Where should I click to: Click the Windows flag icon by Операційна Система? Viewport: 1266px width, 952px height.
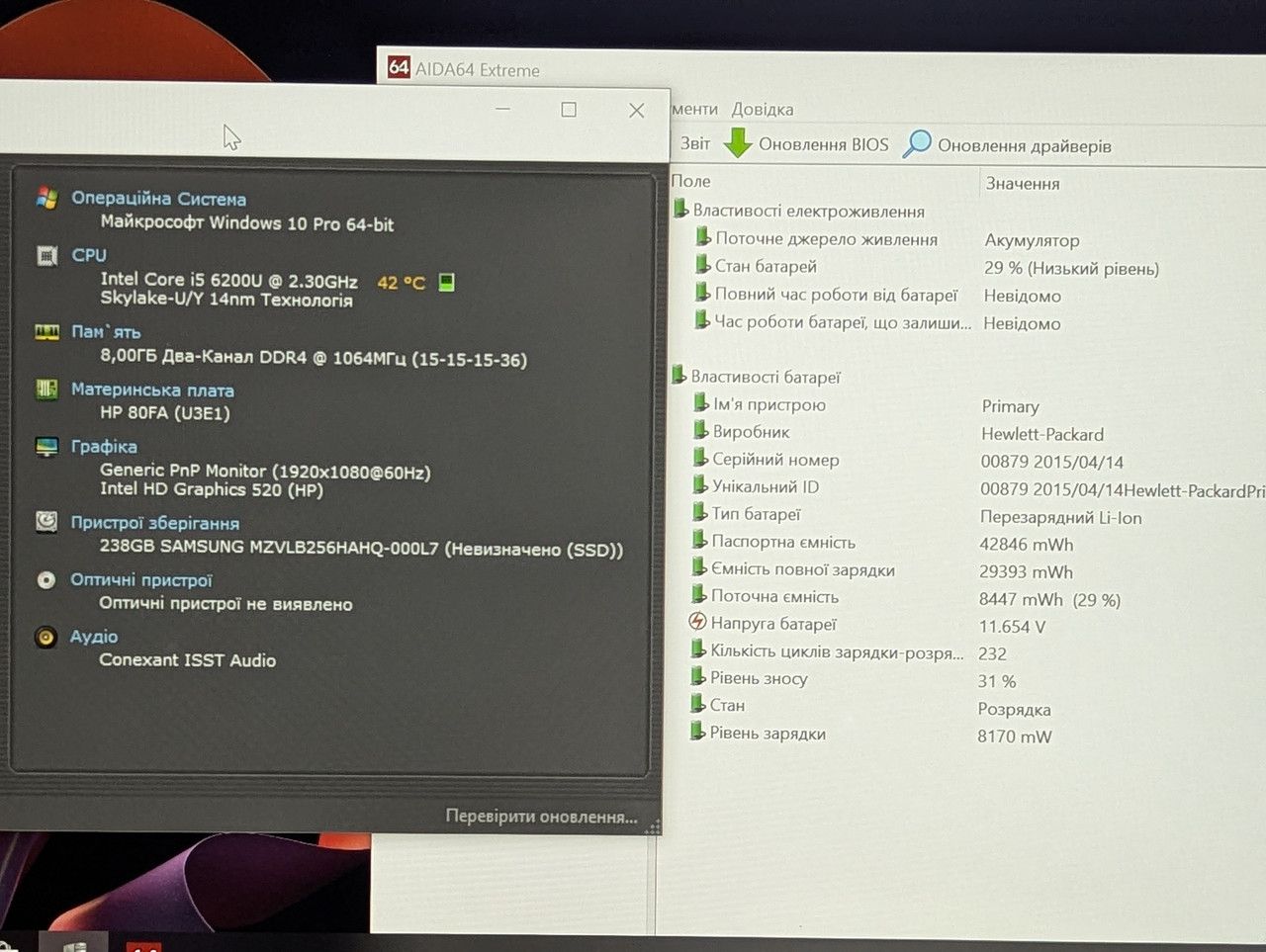click(x=46, y=197)
